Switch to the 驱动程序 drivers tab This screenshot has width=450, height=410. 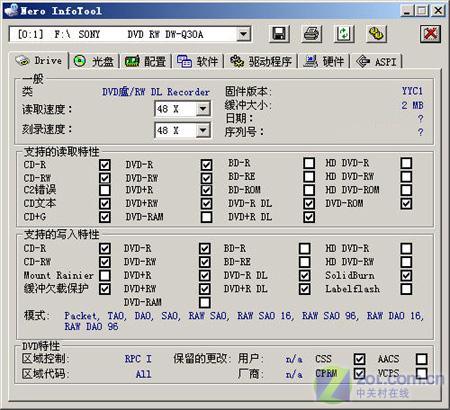coord(261,61)
